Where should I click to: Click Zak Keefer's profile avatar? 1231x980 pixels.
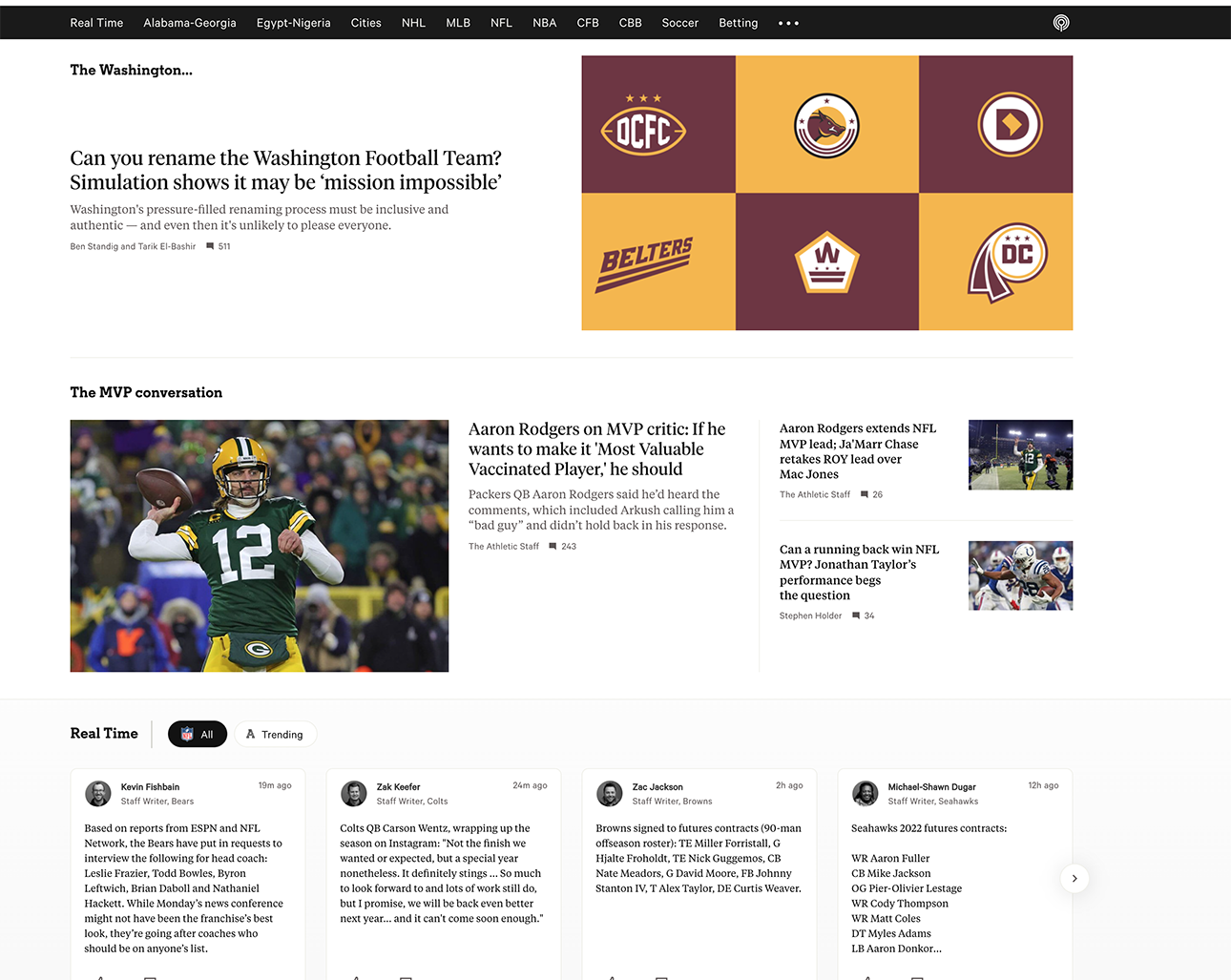354,793
